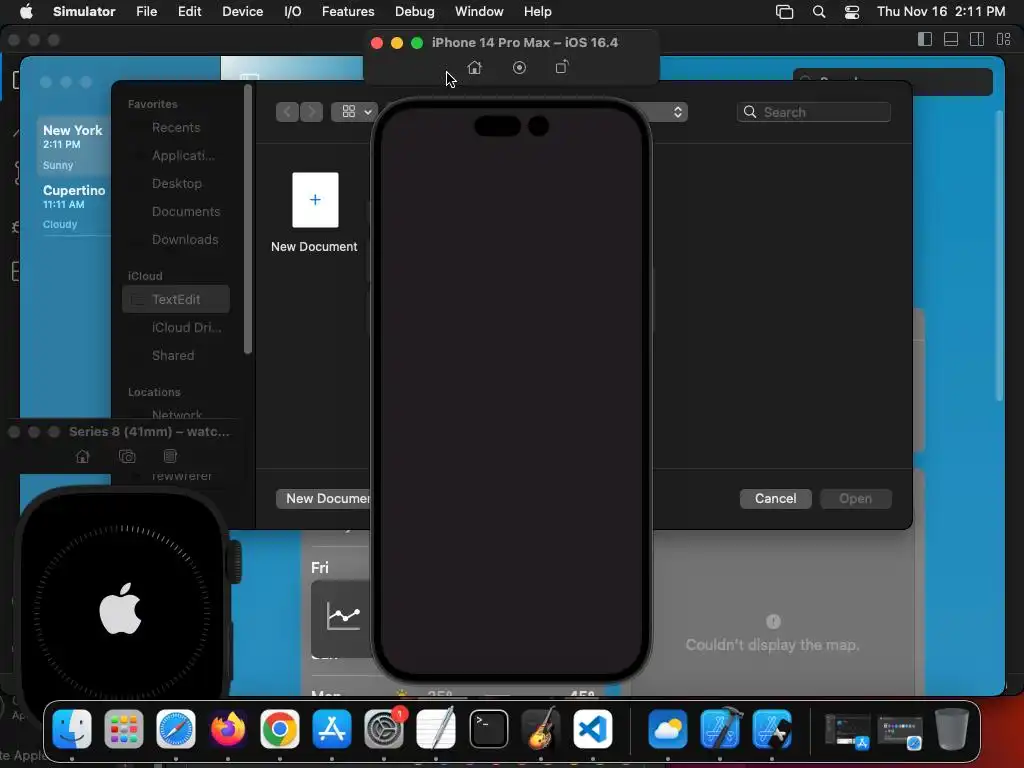Click the date and time in menu bar
Viewport: 1024px width, 768px height.
click(x=941, y=11)
